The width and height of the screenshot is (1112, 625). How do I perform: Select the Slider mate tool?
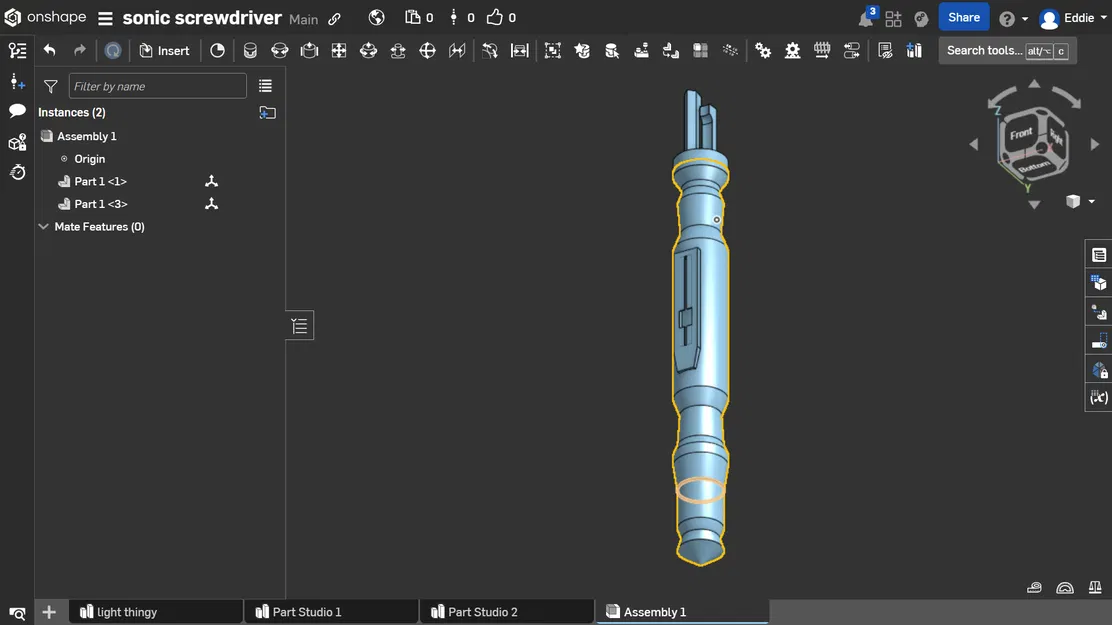(309, 50)
